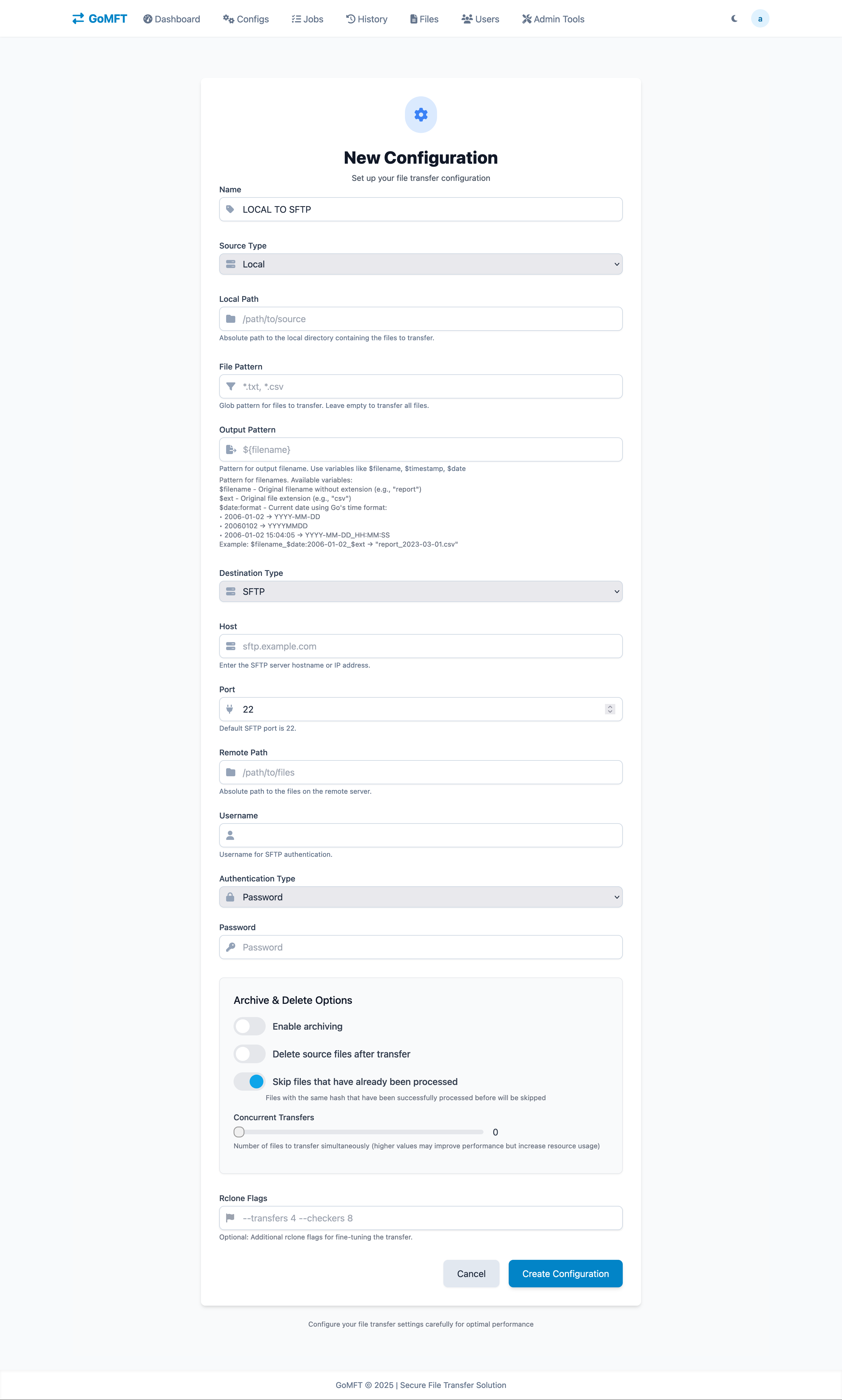The width and height of the screenshot is (842, 1400).
Task: Click the GoMFT logo
Action: point(99,19)
